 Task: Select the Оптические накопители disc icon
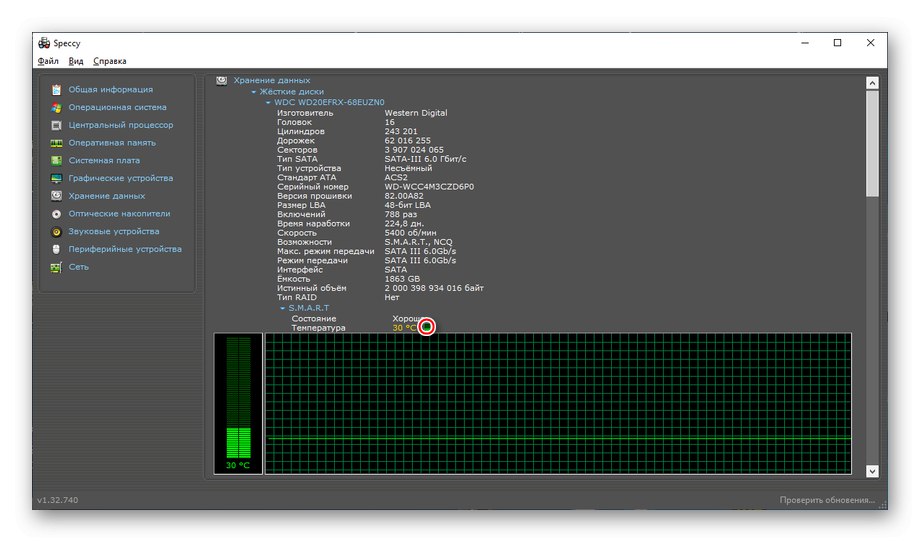pyautogui.click(x=56, y=214)
